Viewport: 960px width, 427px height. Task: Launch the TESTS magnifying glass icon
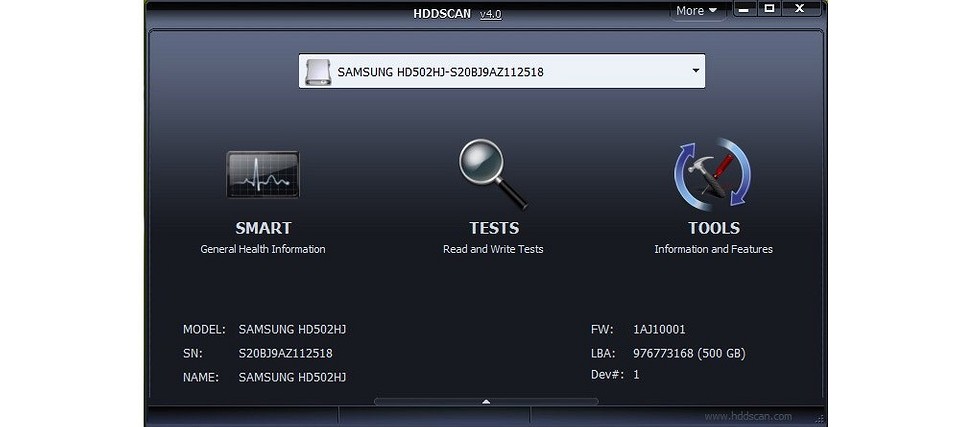[x=493, y=174]
